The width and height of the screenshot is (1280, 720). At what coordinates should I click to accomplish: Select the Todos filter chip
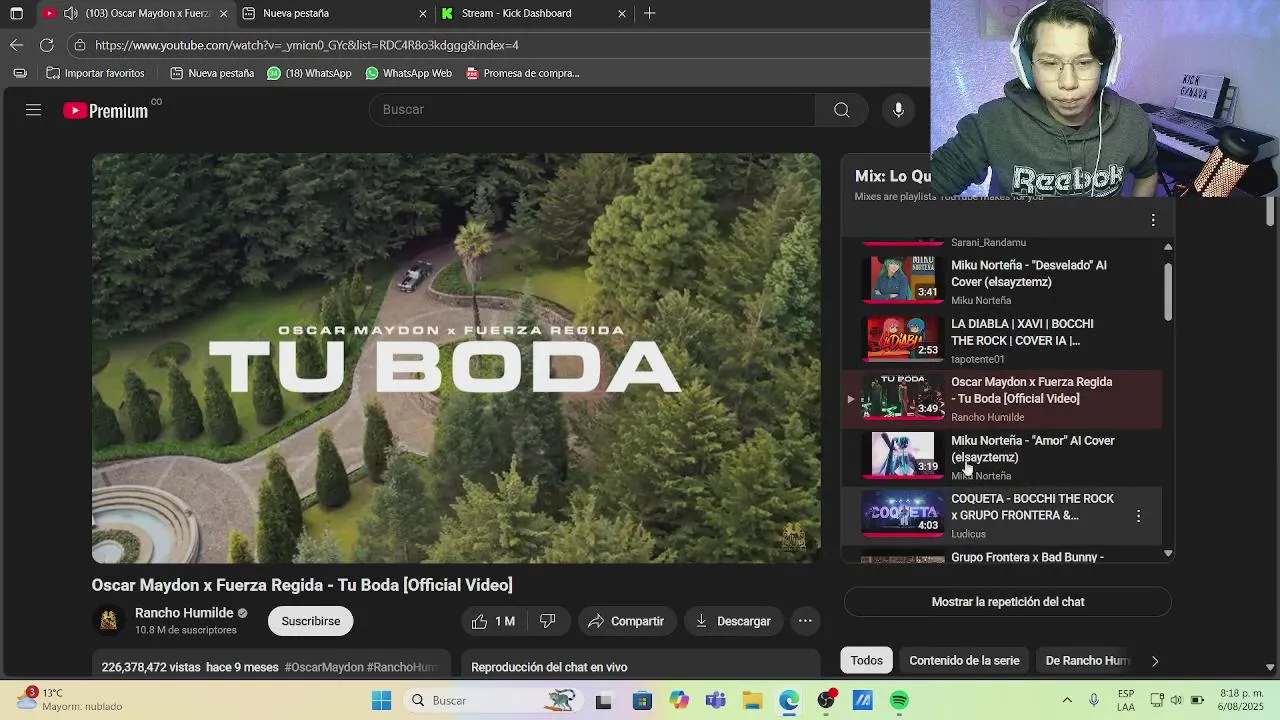[866, 660]
